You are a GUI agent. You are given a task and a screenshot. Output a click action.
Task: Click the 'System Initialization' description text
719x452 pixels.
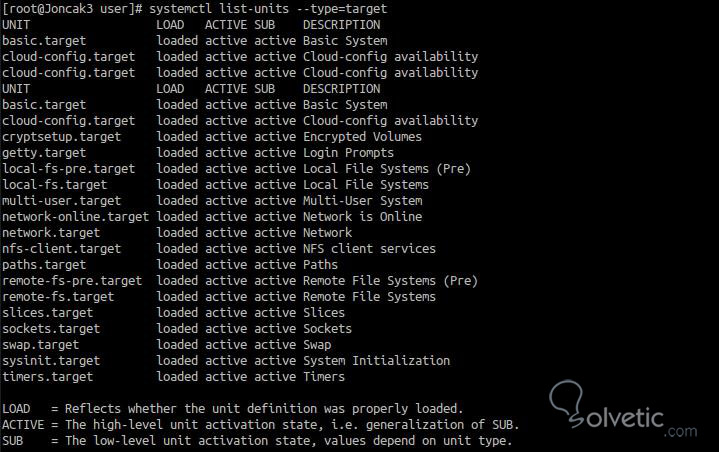point(376,361)
